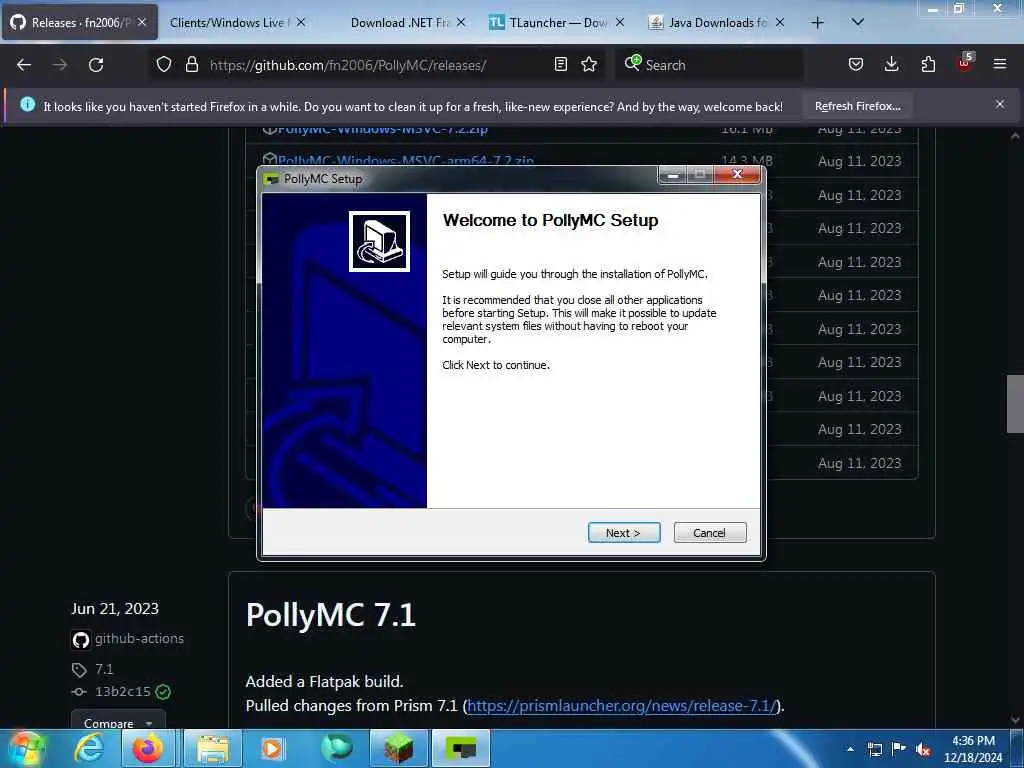Screen dimensions: 1024x768
Task: Open the tracking protection shield icon
Action: (x=164, y=64)
